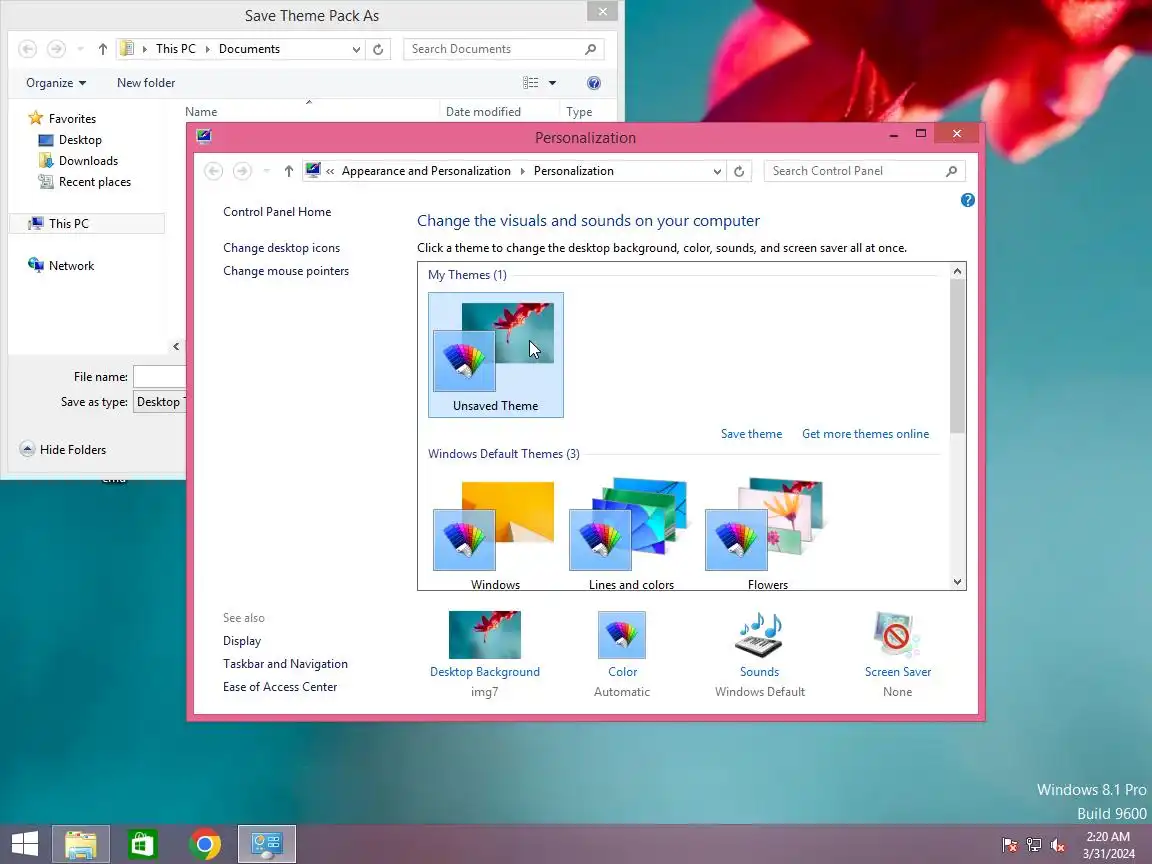This screenshot has width=1152, height=864.
Task: Refresh the Personalization address bar
Action: 739,171
